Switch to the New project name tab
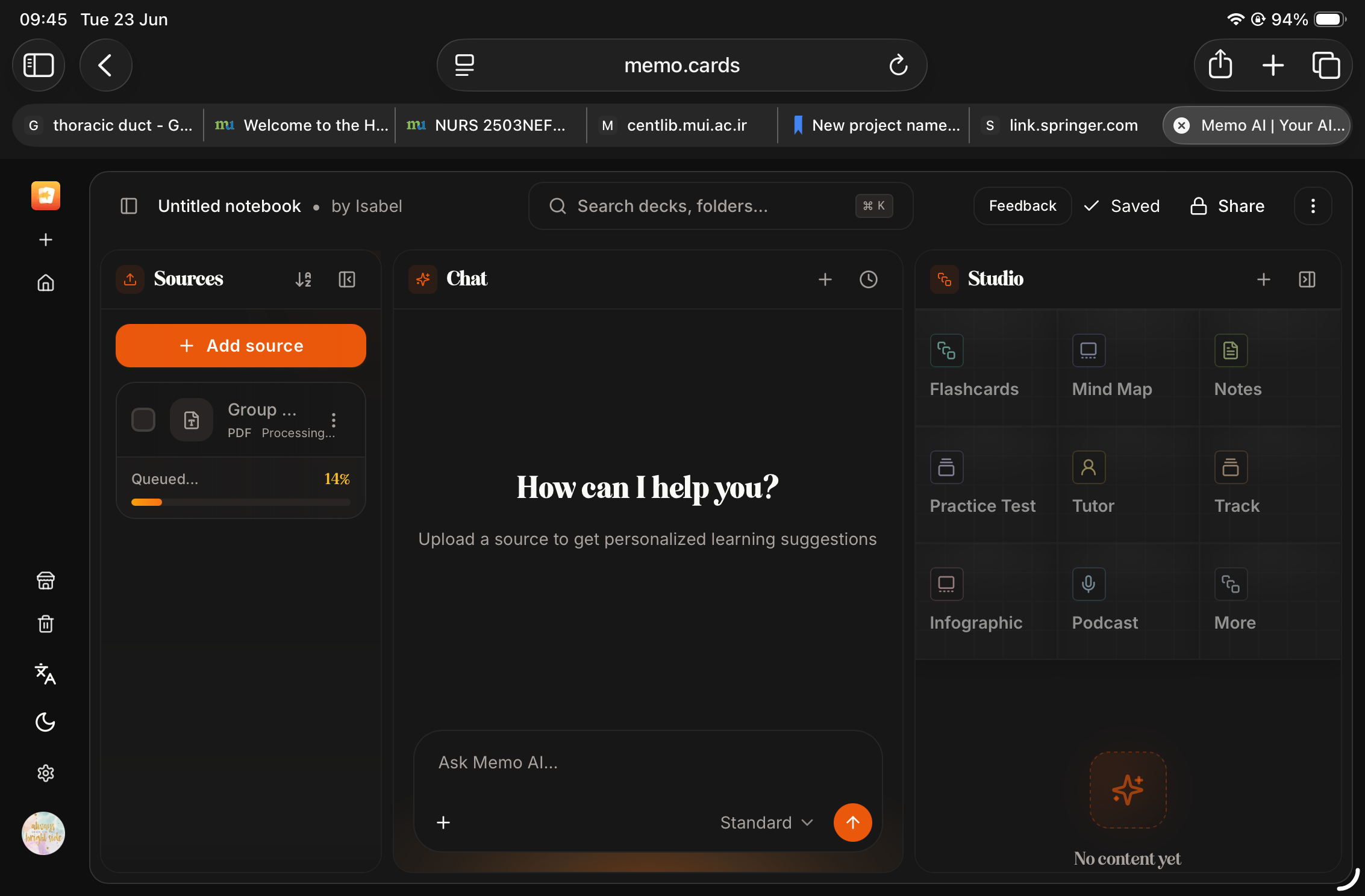 [873, 125]
